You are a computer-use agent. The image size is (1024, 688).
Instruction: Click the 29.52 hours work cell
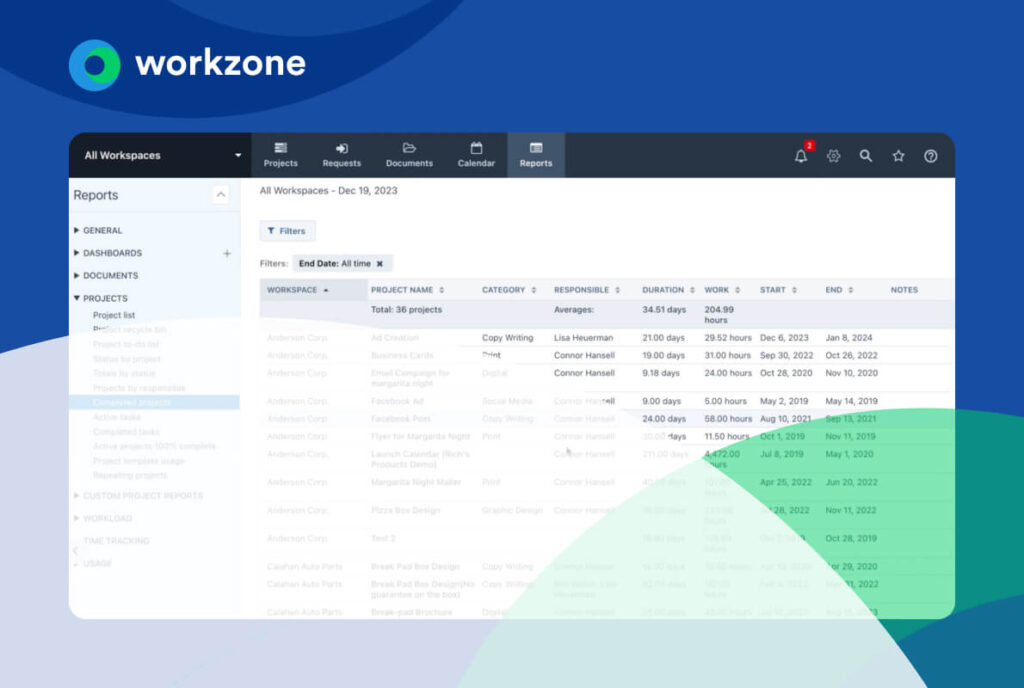pyautogui.click(x=728, y=338)
